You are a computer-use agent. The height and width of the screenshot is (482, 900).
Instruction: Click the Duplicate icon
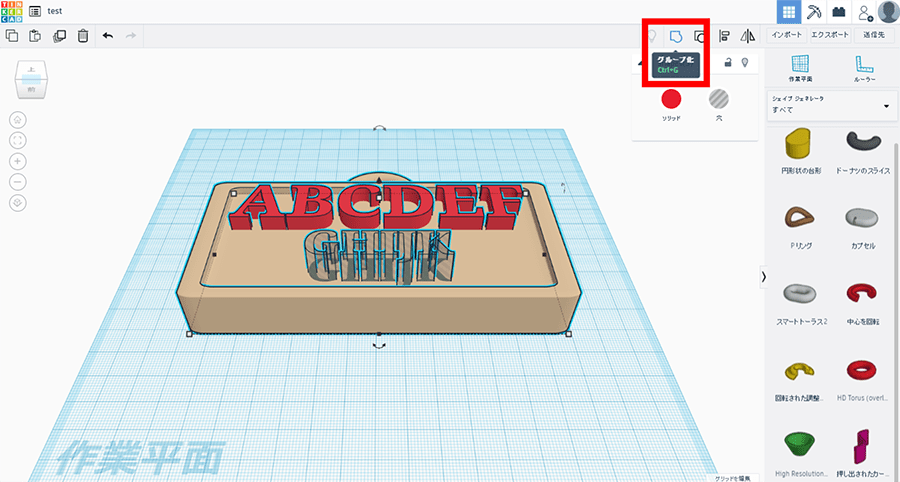pyautogui.click(x=59, y=36)
